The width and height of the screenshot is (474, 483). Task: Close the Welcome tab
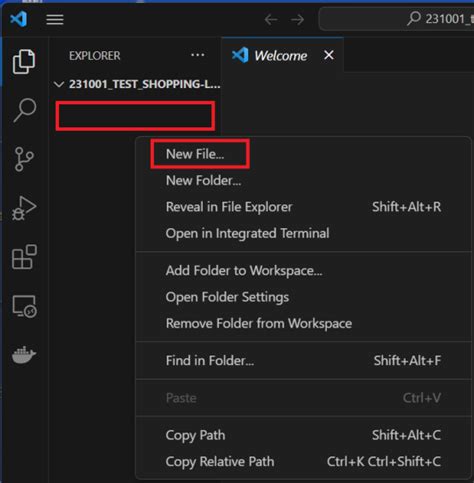click(329, 55)
